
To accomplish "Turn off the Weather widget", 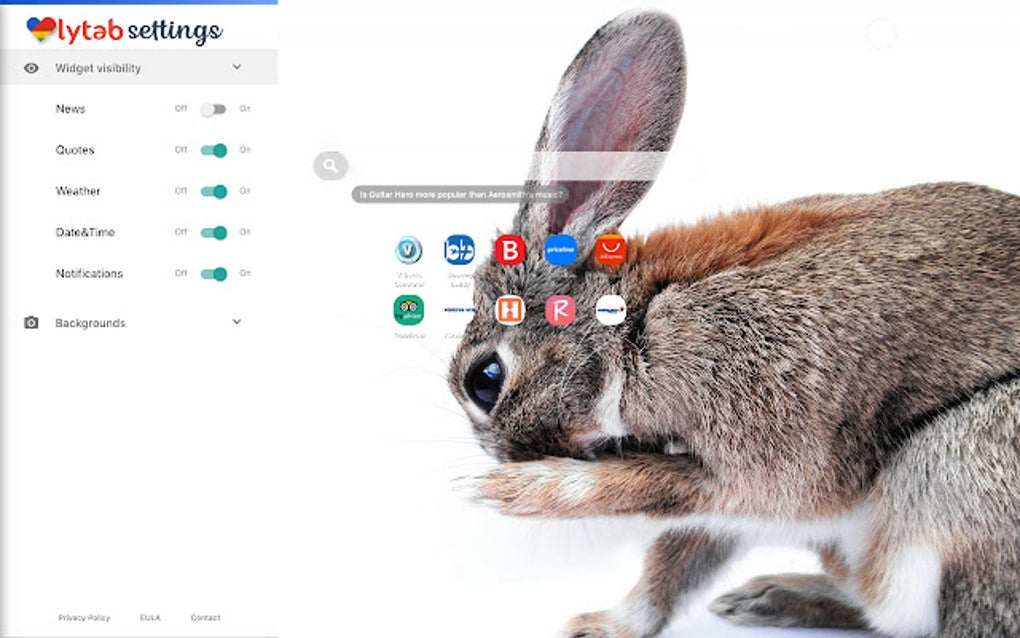I will coord(216,191).
